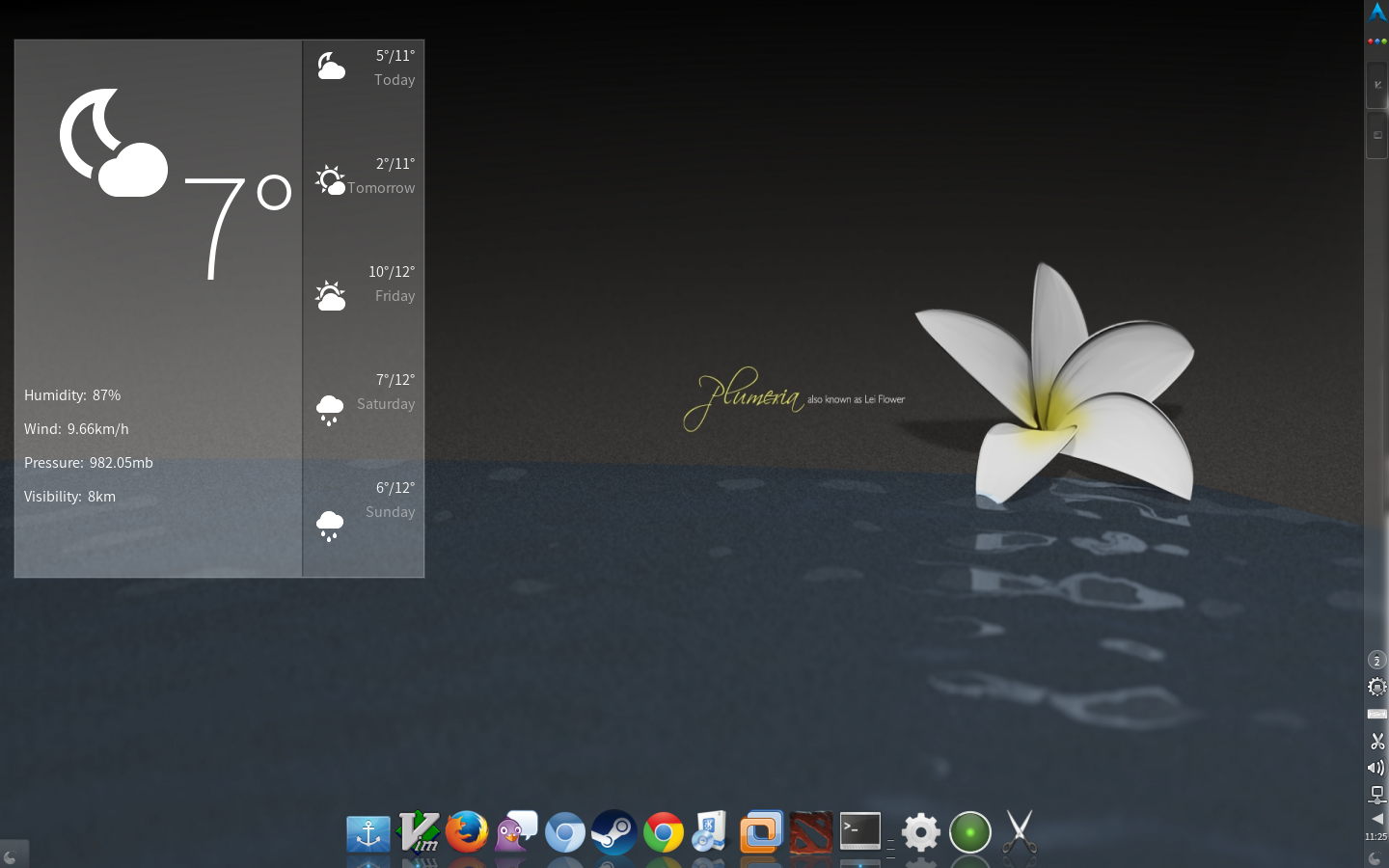Open the volume control in the tray

1376,768
